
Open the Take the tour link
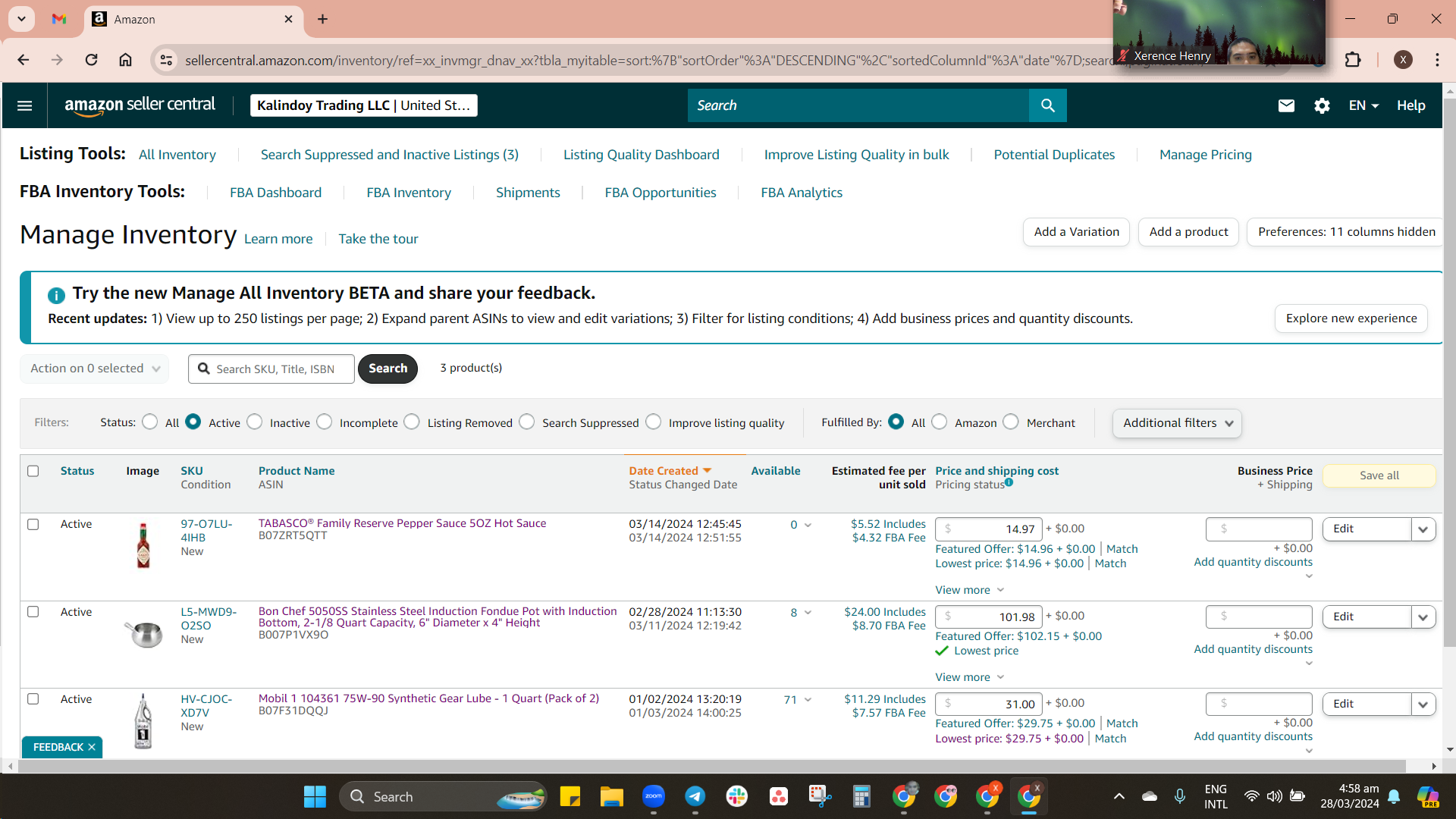(378, 239)
